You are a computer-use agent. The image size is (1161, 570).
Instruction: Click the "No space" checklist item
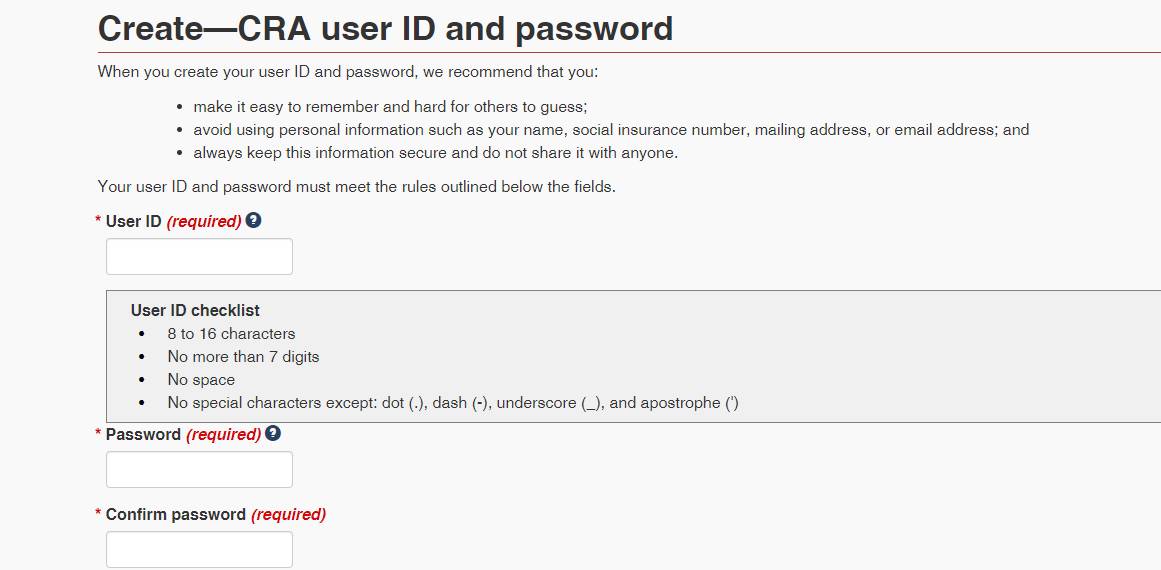pyautogui.click(x=201, y=380)
